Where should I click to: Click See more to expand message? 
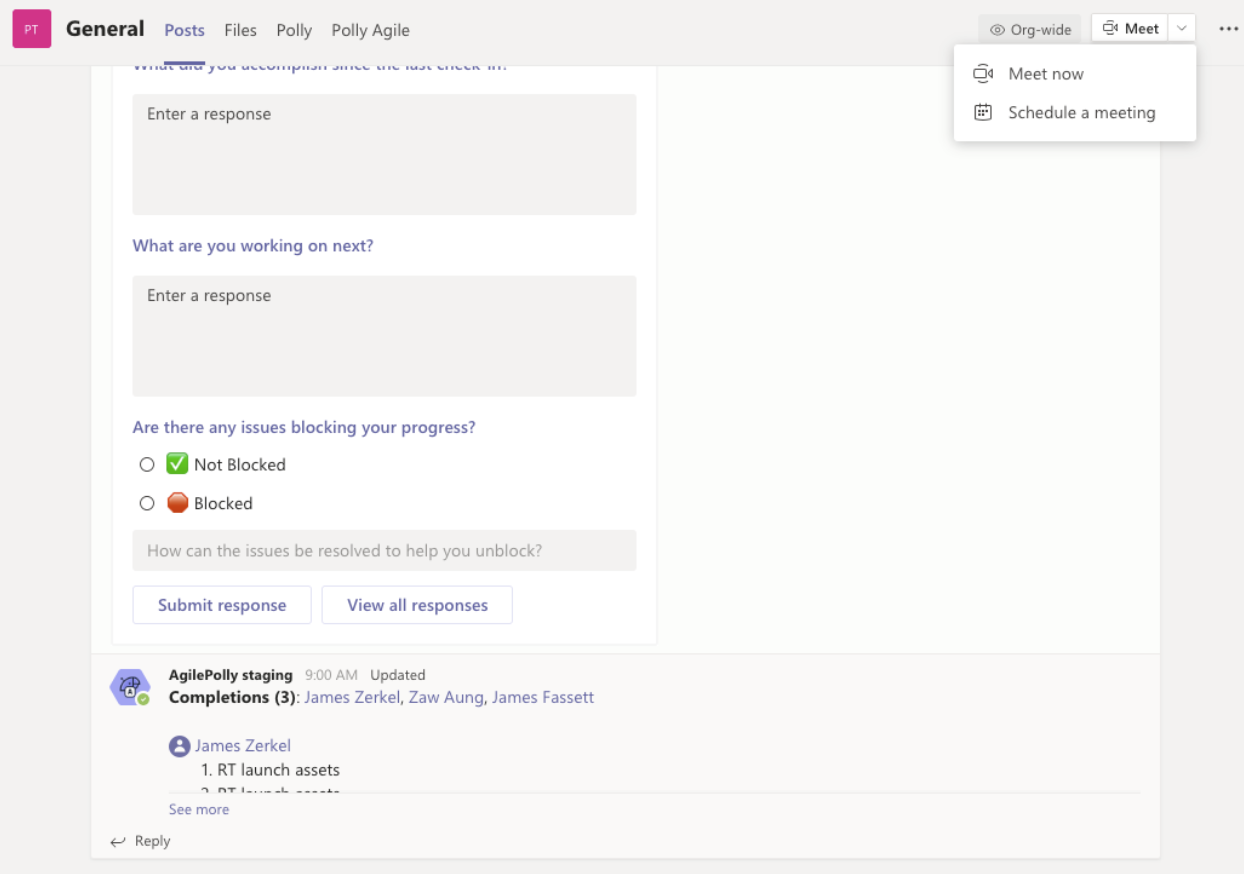[x=199, y=810]
